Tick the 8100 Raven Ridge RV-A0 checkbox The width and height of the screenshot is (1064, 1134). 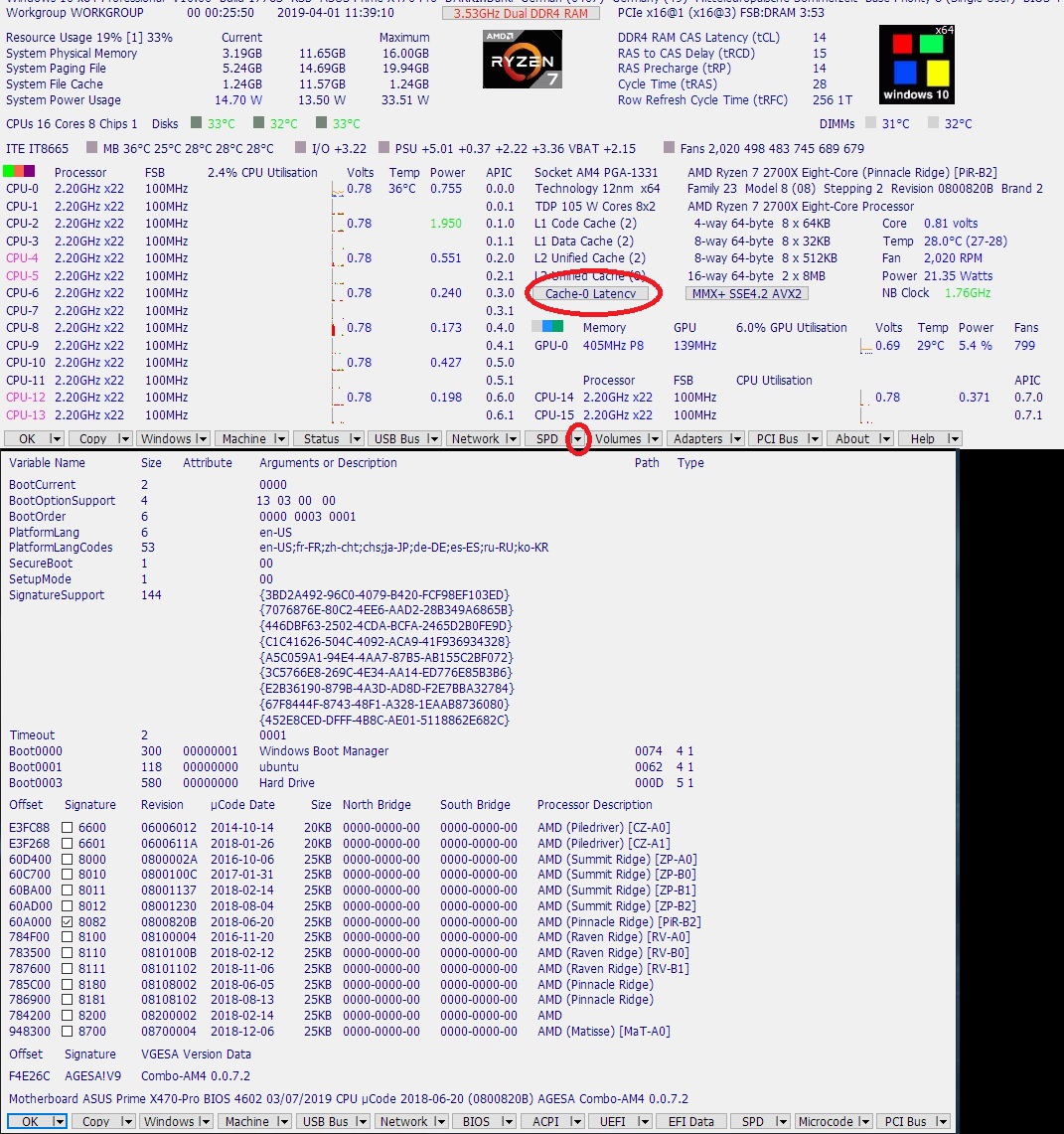[x=68, y=936]
